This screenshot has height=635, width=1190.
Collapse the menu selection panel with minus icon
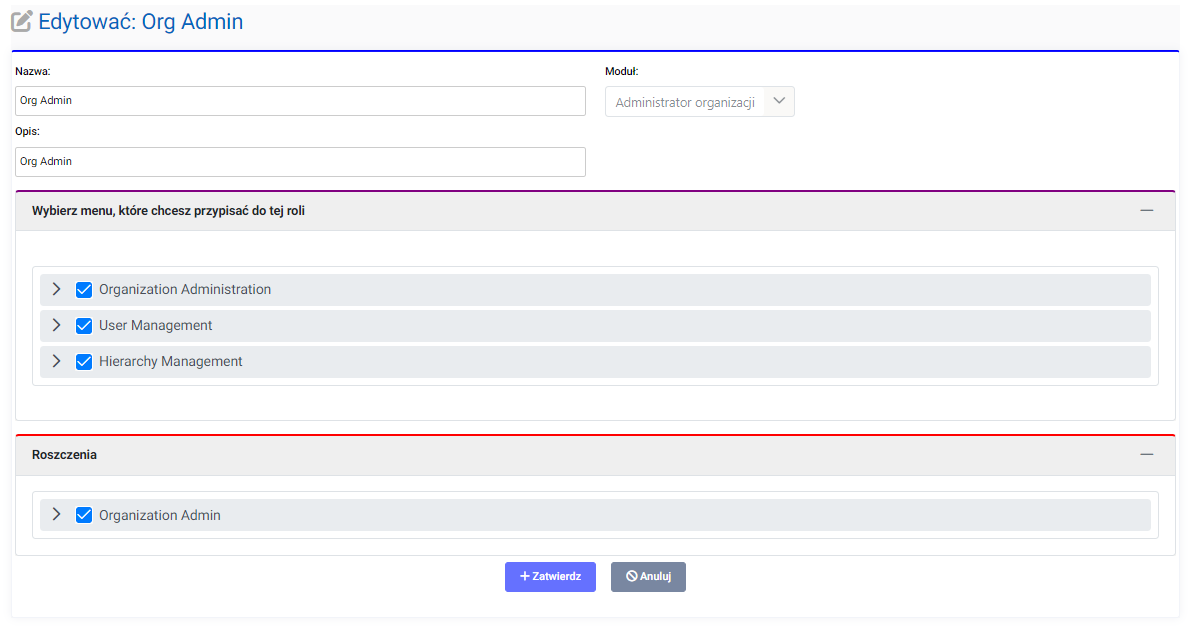1146,210
